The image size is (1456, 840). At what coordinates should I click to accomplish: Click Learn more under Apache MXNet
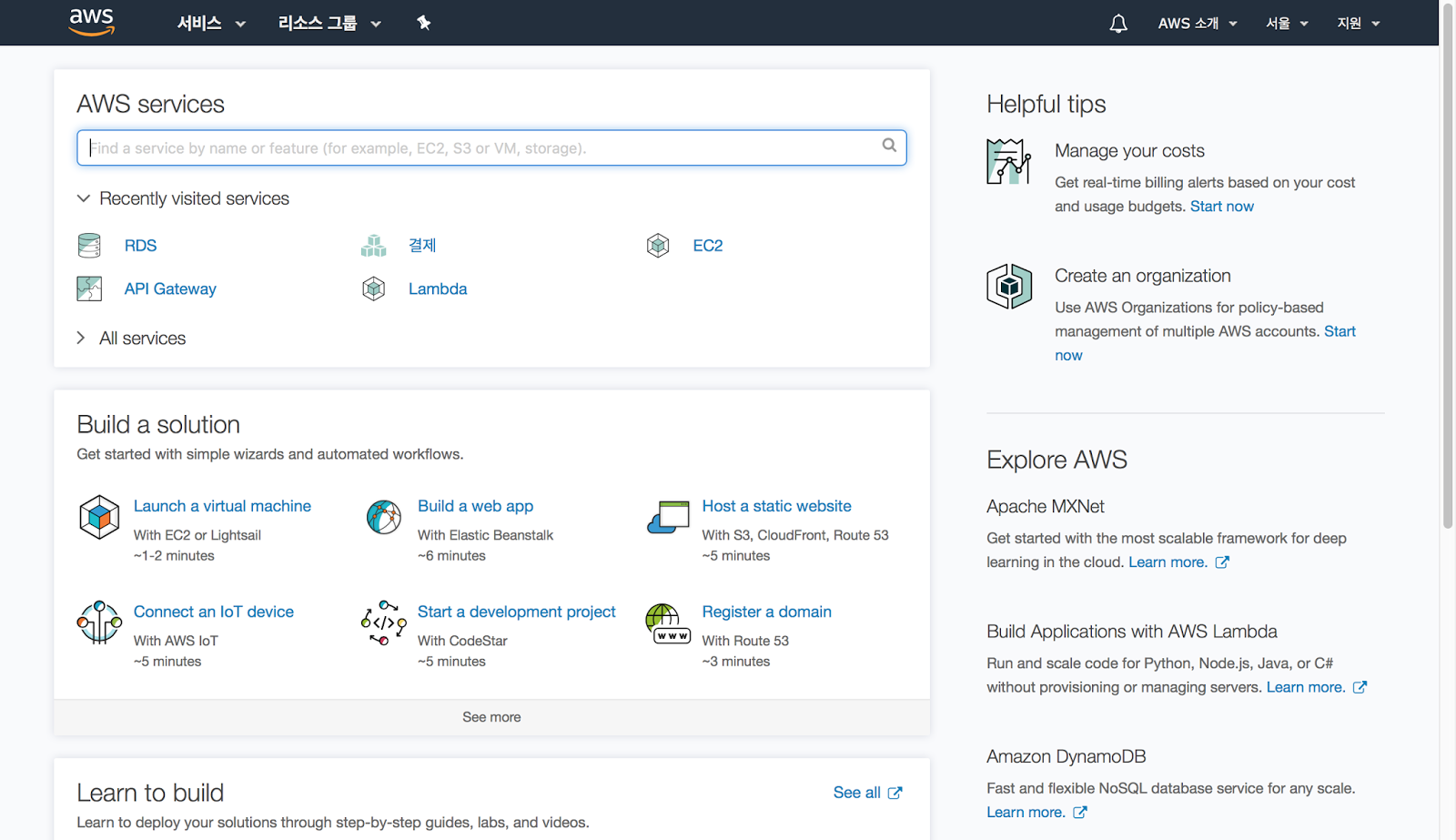(1168, 562)
